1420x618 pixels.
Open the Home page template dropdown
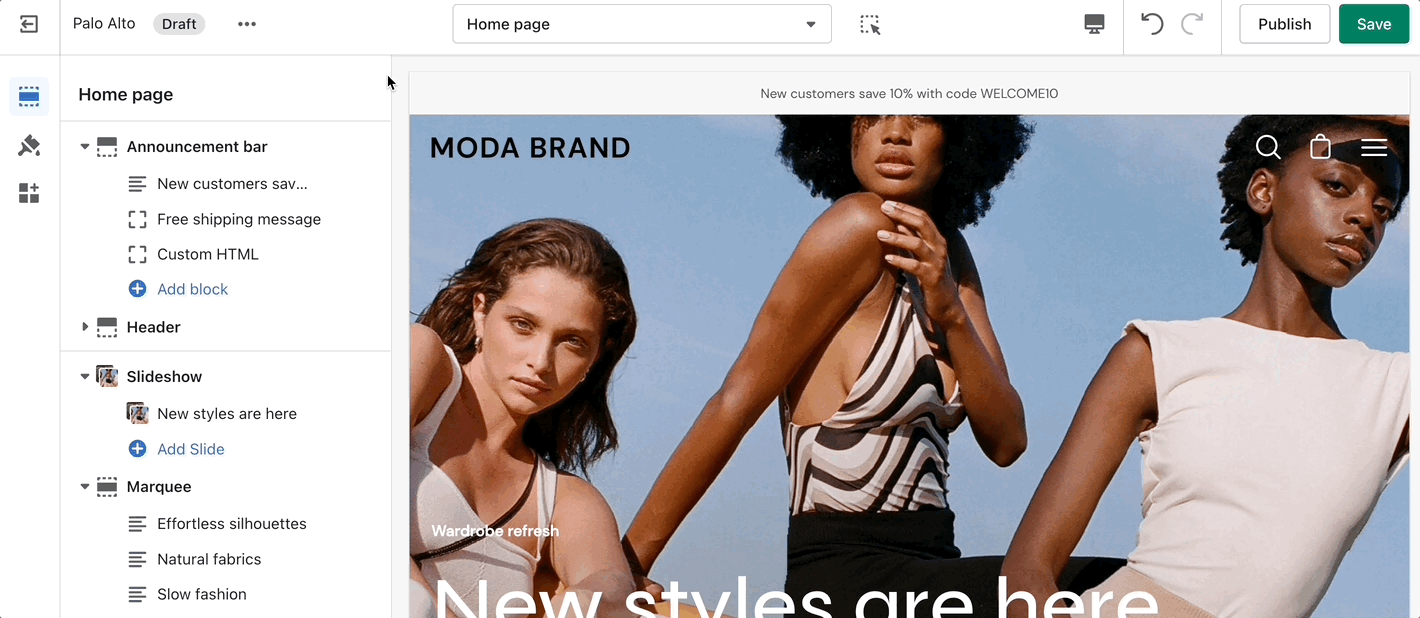point(642,24)
